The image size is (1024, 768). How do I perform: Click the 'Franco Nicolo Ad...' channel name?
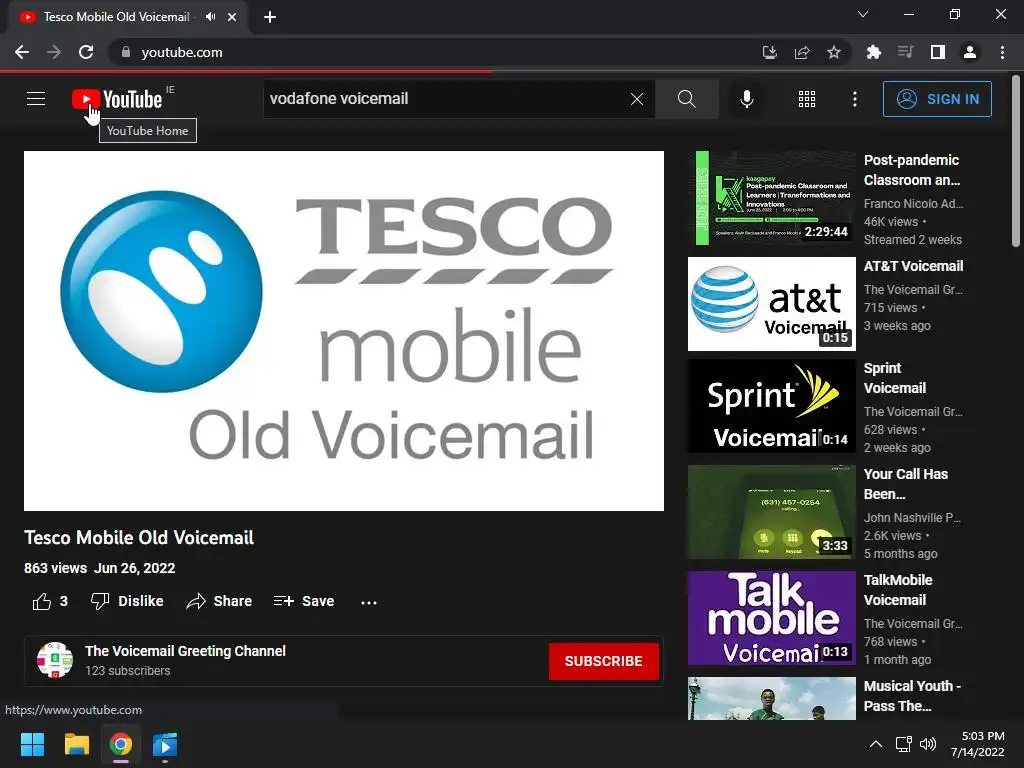tap(914, 204)
